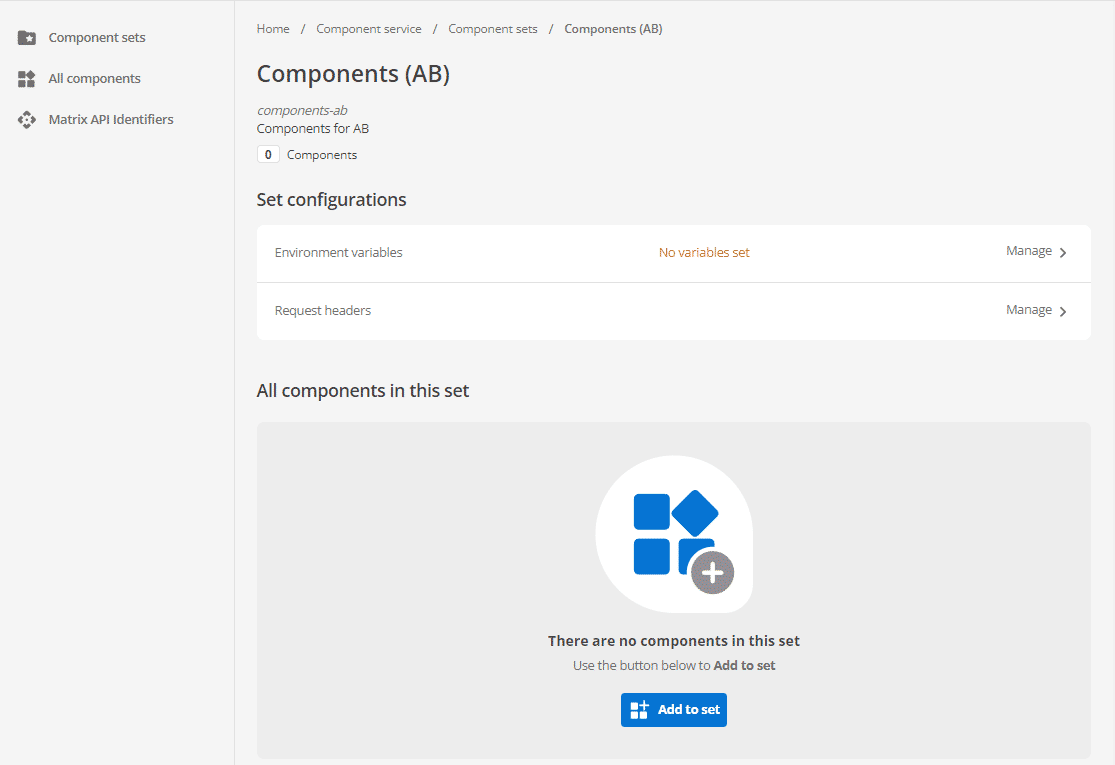Open Component sets from the breadcrumb trail
Viewport: 1115px width, 765px height.
(492, 28)
